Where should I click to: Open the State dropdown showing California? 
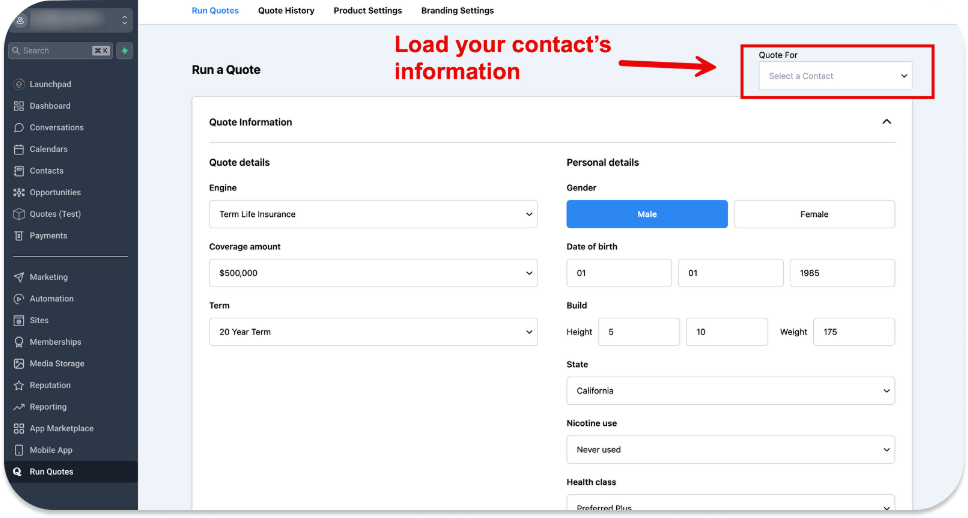click(730, 390)
